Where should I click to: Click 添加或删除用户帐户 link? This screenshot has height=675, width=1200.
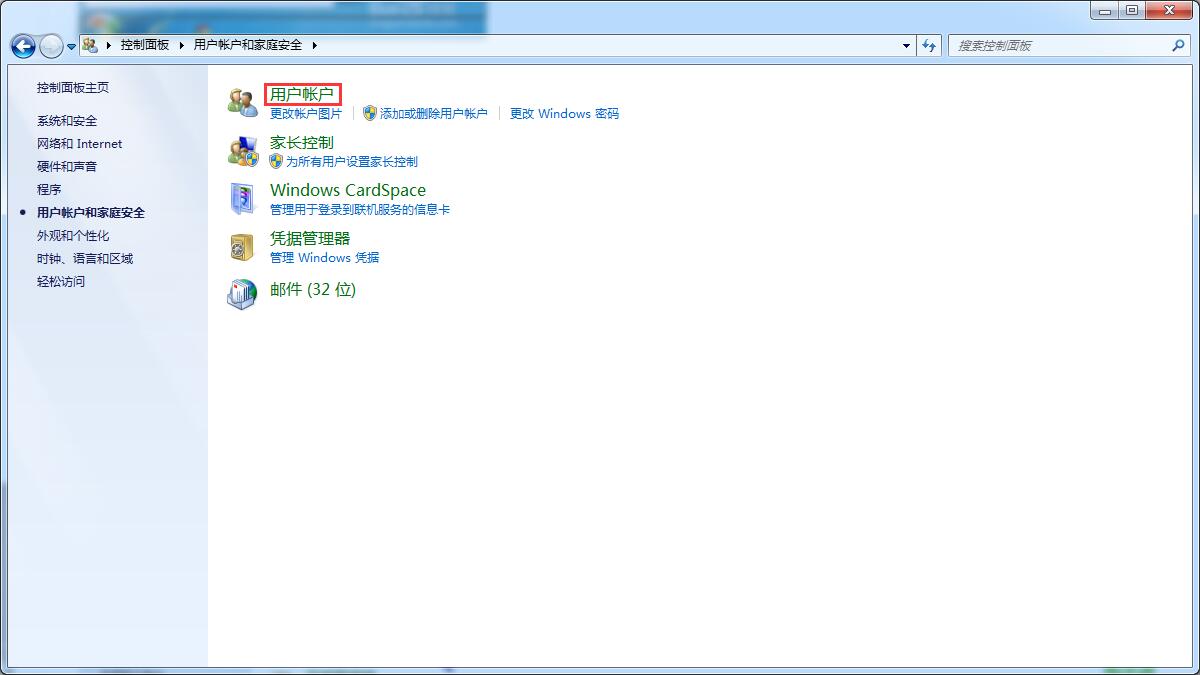tap(433, 114)
